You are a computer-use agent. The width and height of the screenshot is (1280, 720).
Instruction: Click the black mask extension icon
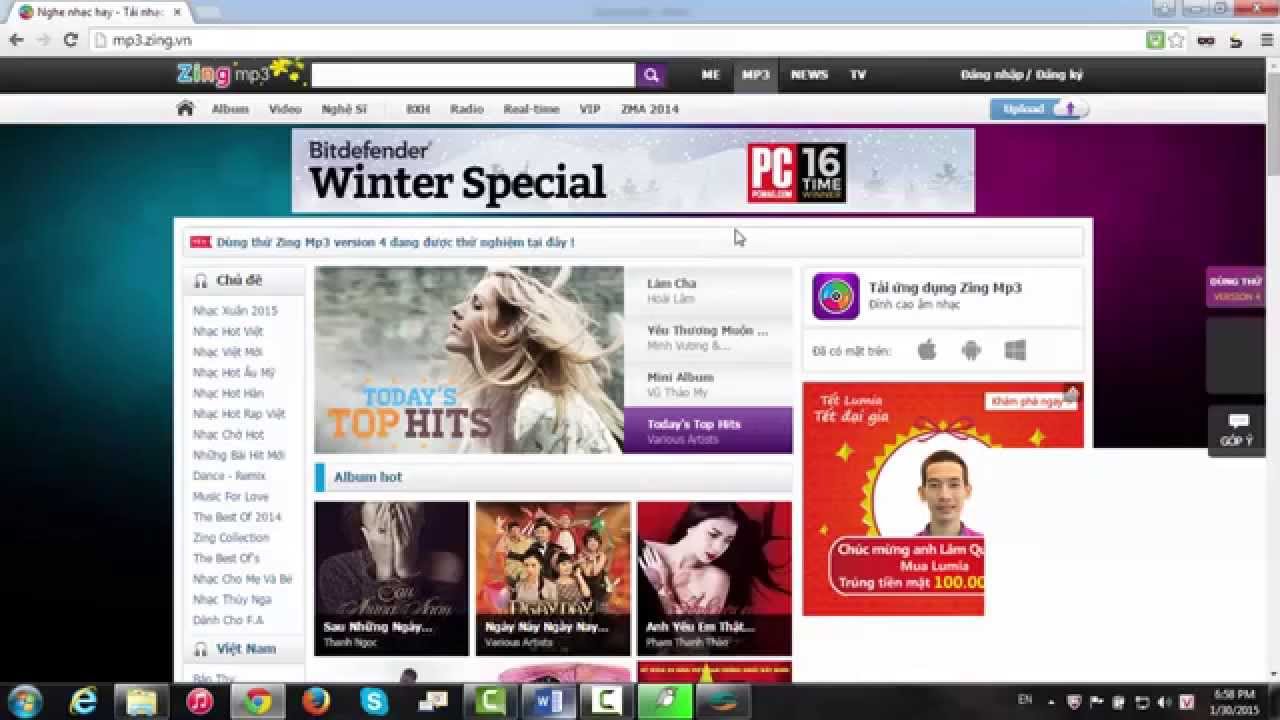[1206, 41]
